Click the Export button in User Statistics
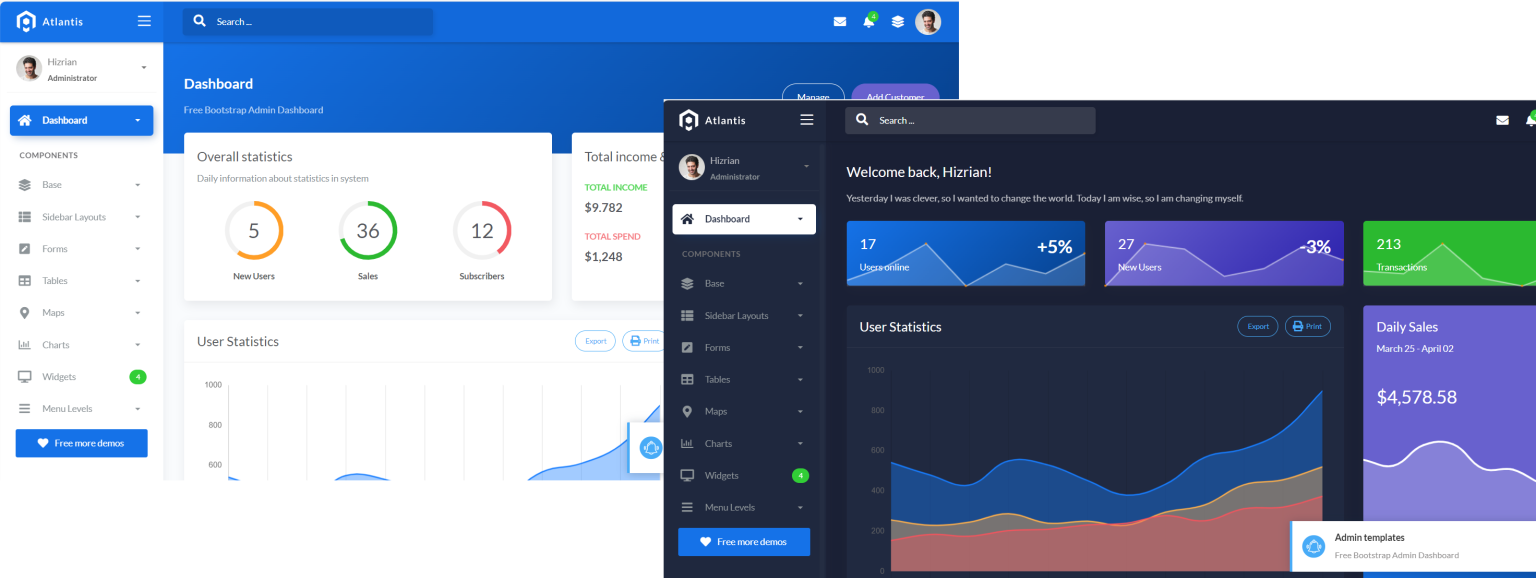1536x578 pixels. click(595, 340)
